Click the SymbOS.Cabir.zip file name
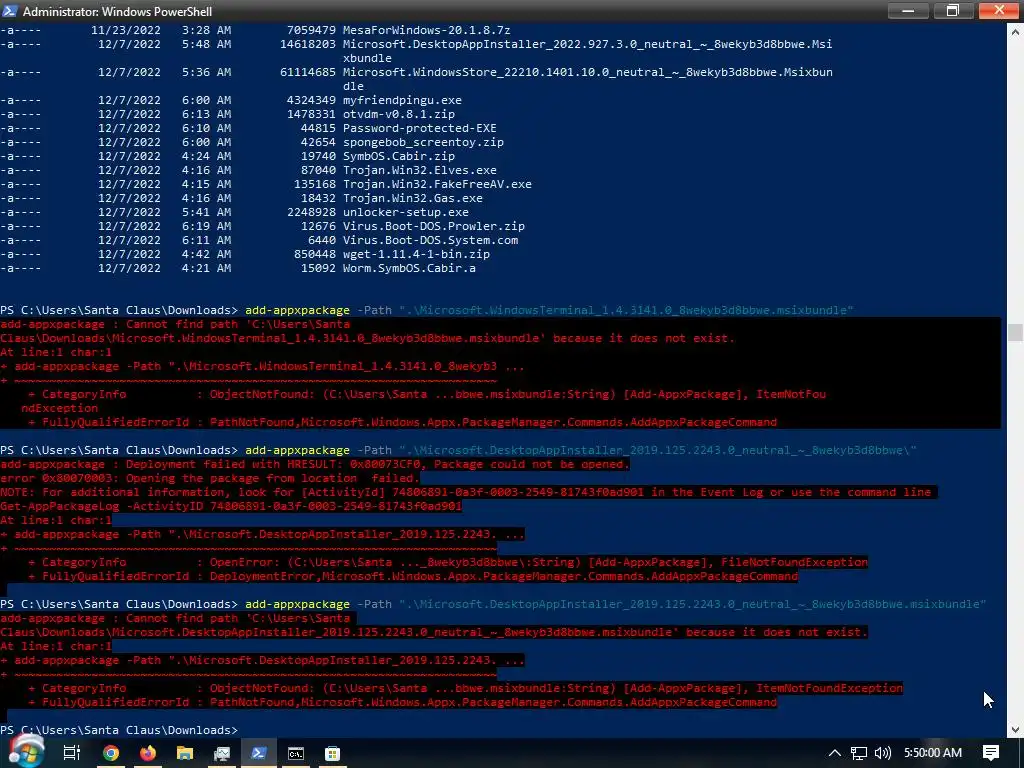 click(x=398, y=156)
